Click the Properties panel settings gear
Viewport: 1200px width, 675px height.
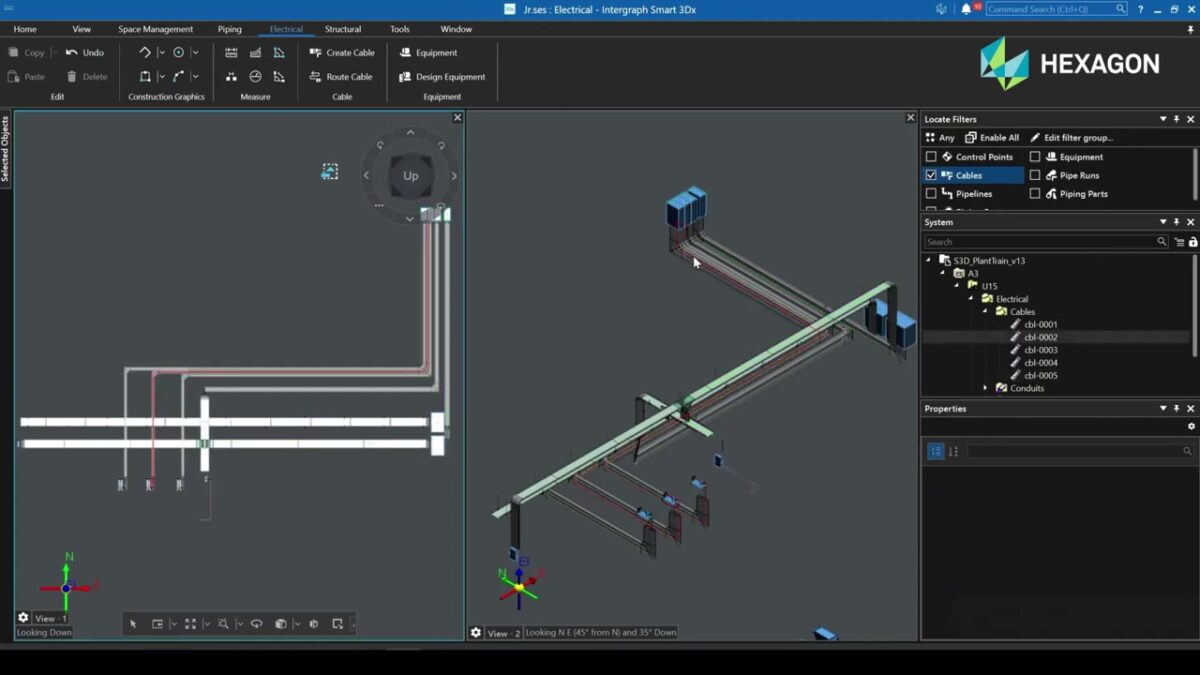click(x=1191, y=427)
